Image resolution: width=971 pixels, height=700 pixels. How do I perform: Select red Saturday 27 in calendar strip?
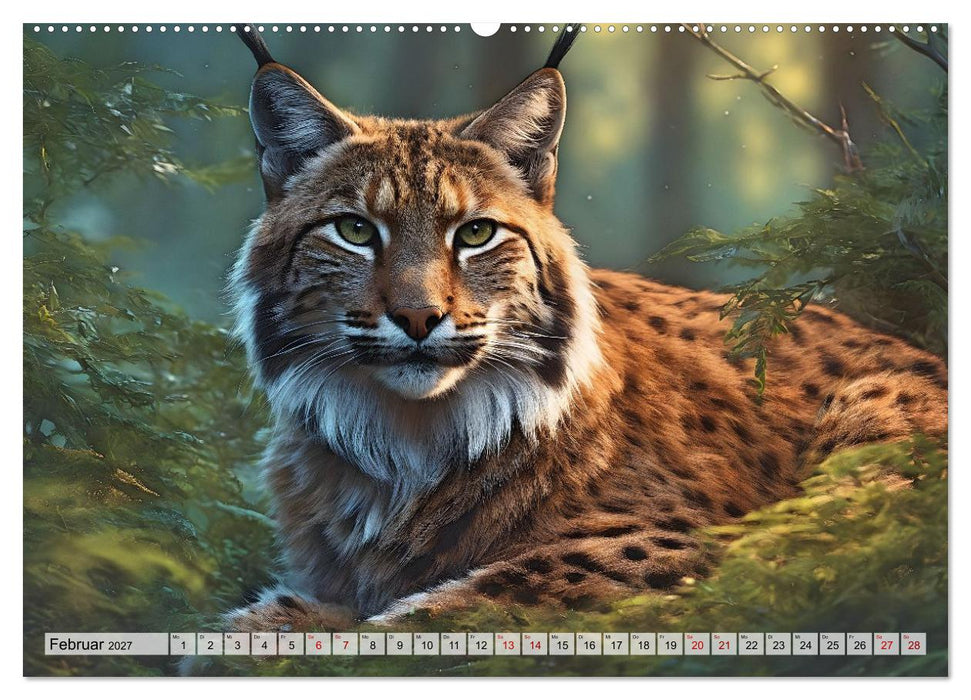pos(887,644)
